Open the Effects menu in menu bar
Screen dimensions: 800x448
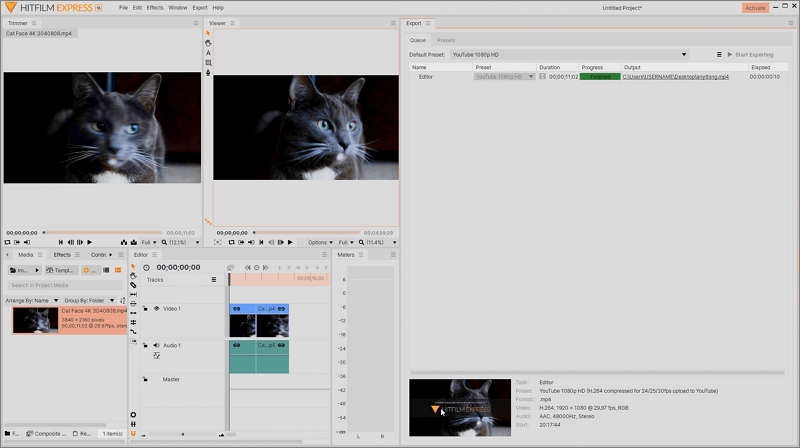155,8
